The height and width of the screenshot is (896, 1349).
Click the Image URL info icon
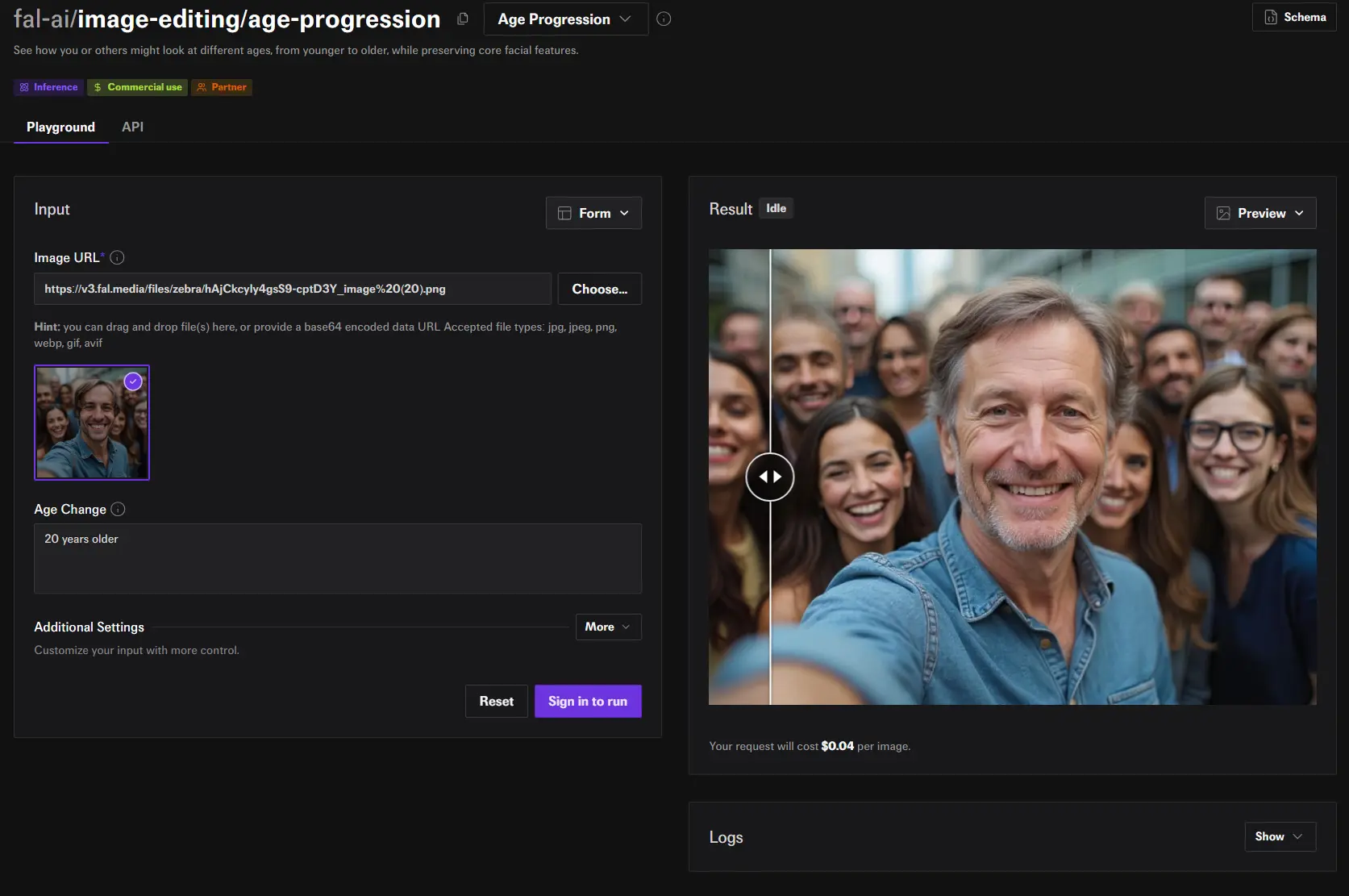[x=117, y=257]
